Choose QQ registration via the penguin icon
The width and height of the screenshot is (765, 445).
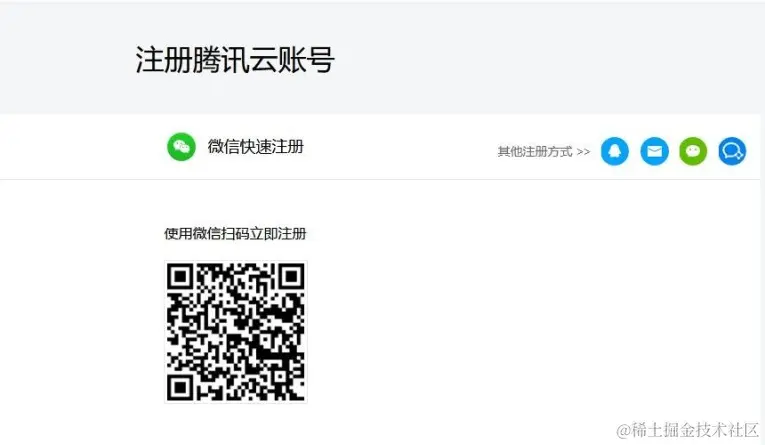615,151
